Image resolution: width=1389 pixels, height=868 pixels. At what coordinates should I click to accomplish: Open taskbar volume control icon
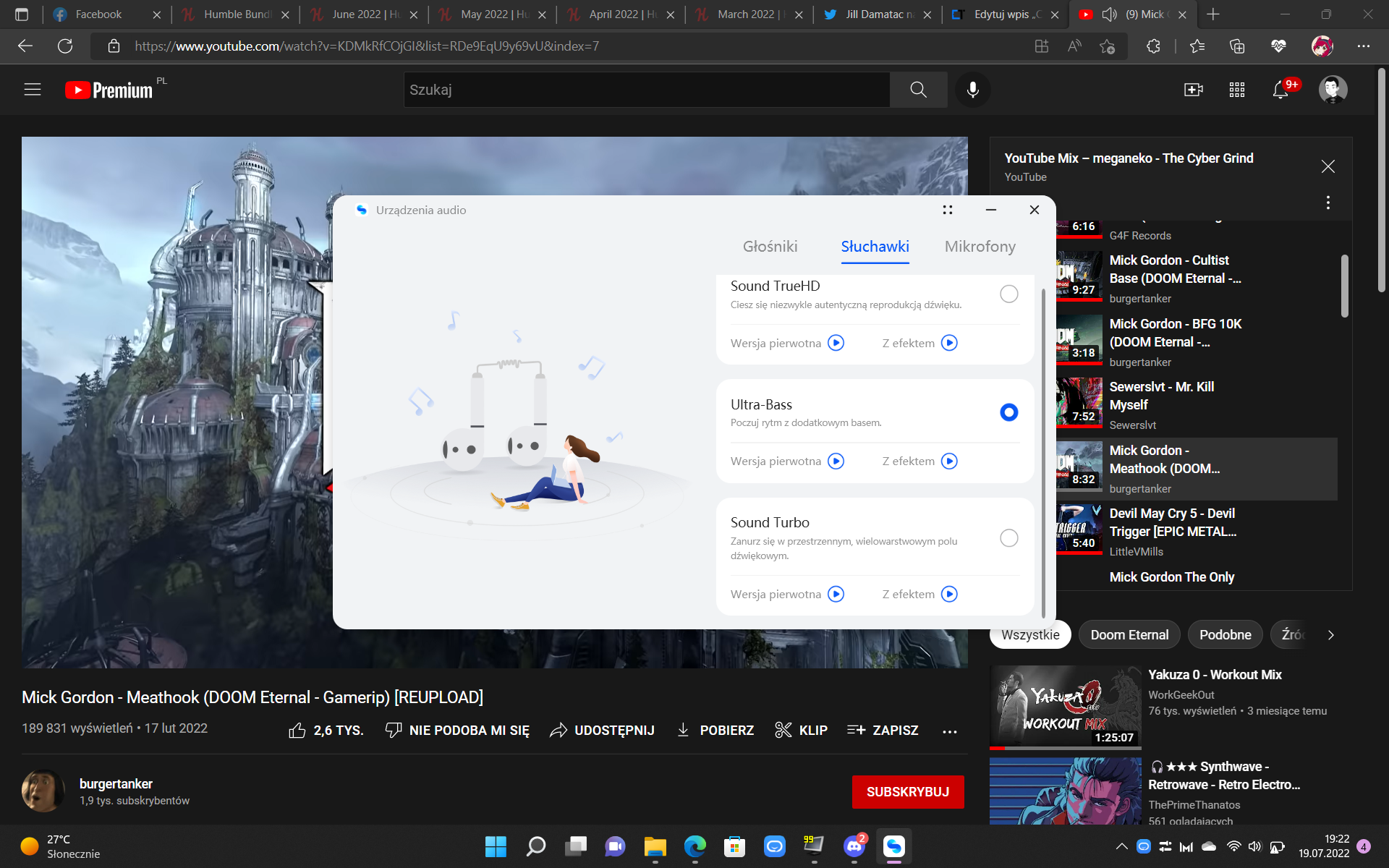click(x=1255, y=846)
